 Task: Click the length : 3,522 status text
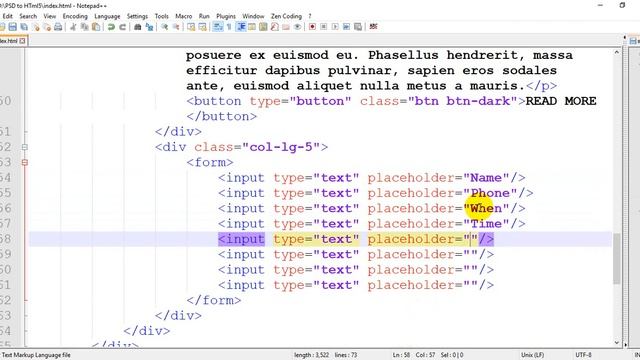click(x=311, y=355)
